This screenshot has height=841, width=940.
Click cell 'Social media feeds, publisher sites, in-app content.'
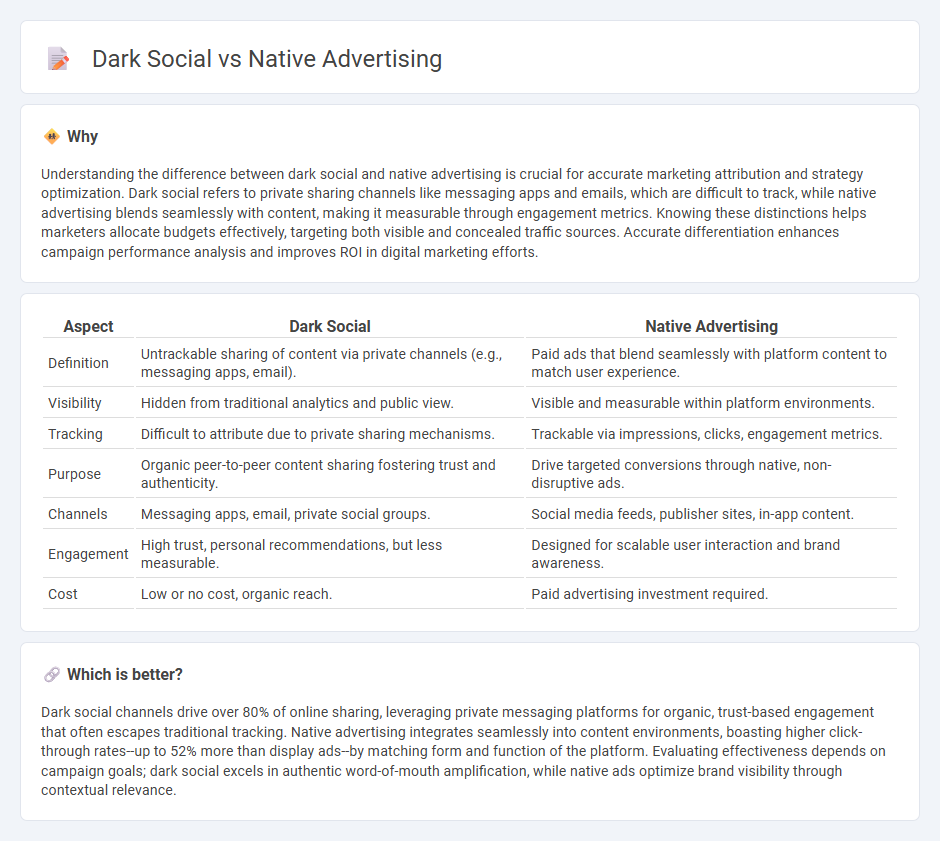click(x=711, y=514)
